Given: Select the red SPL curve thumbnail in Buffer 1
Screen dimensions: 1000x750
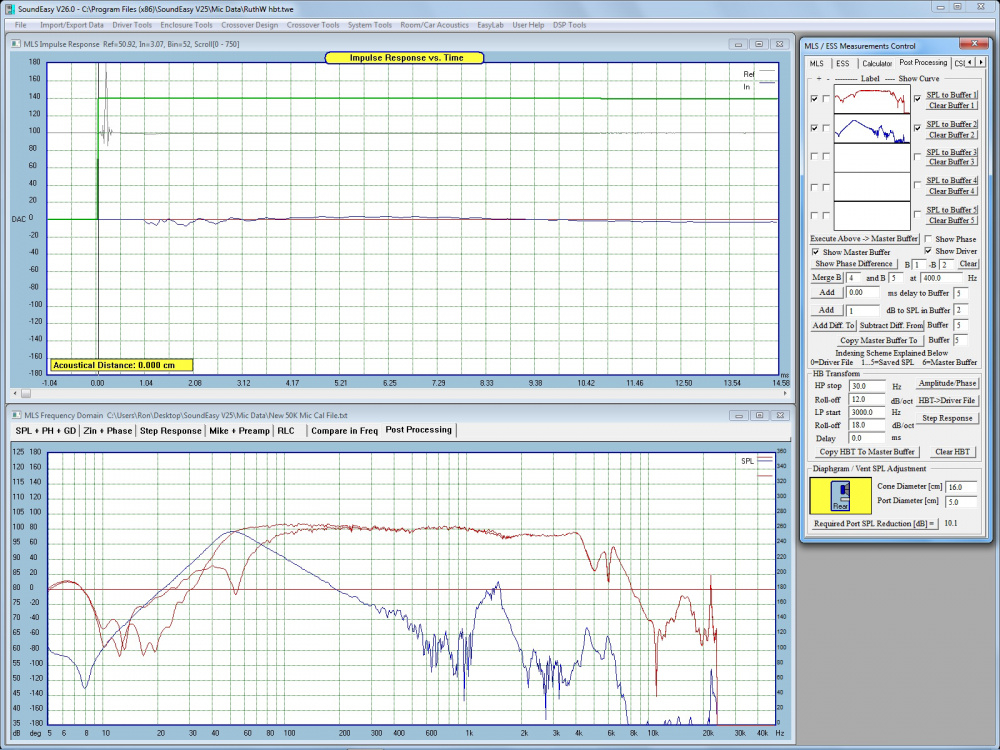Looking at the screenshot, I should tap(872, 100).
